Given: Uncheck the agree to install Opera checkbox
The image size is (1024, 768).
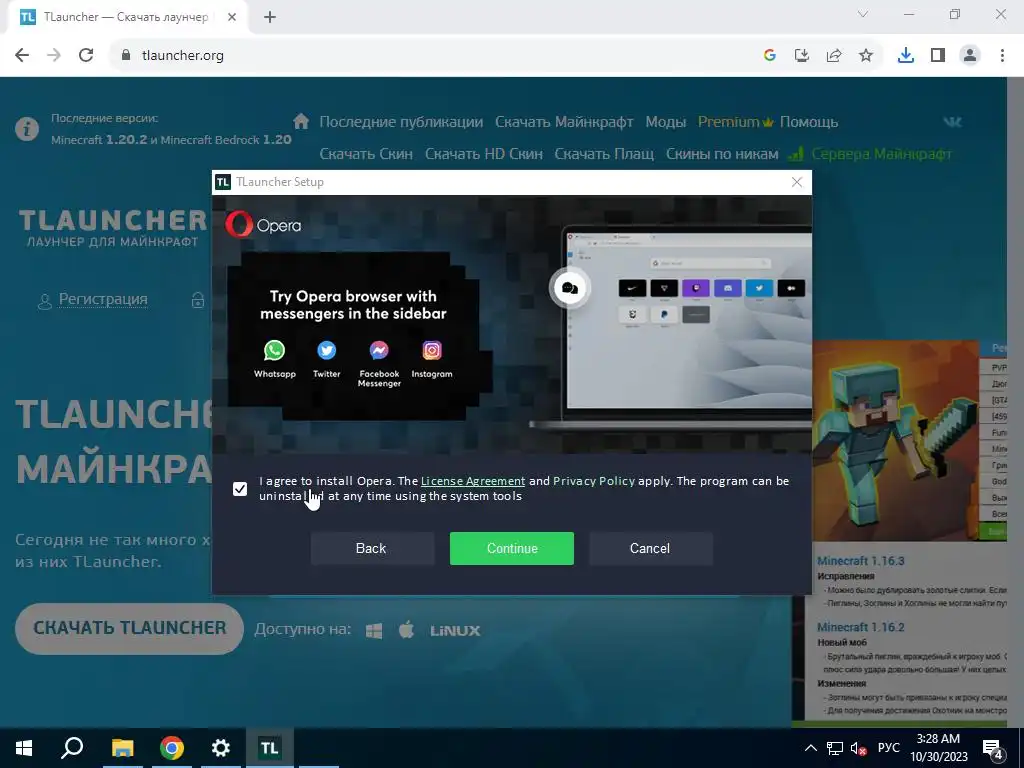Looking at the screenshot, I should [240, 488].
